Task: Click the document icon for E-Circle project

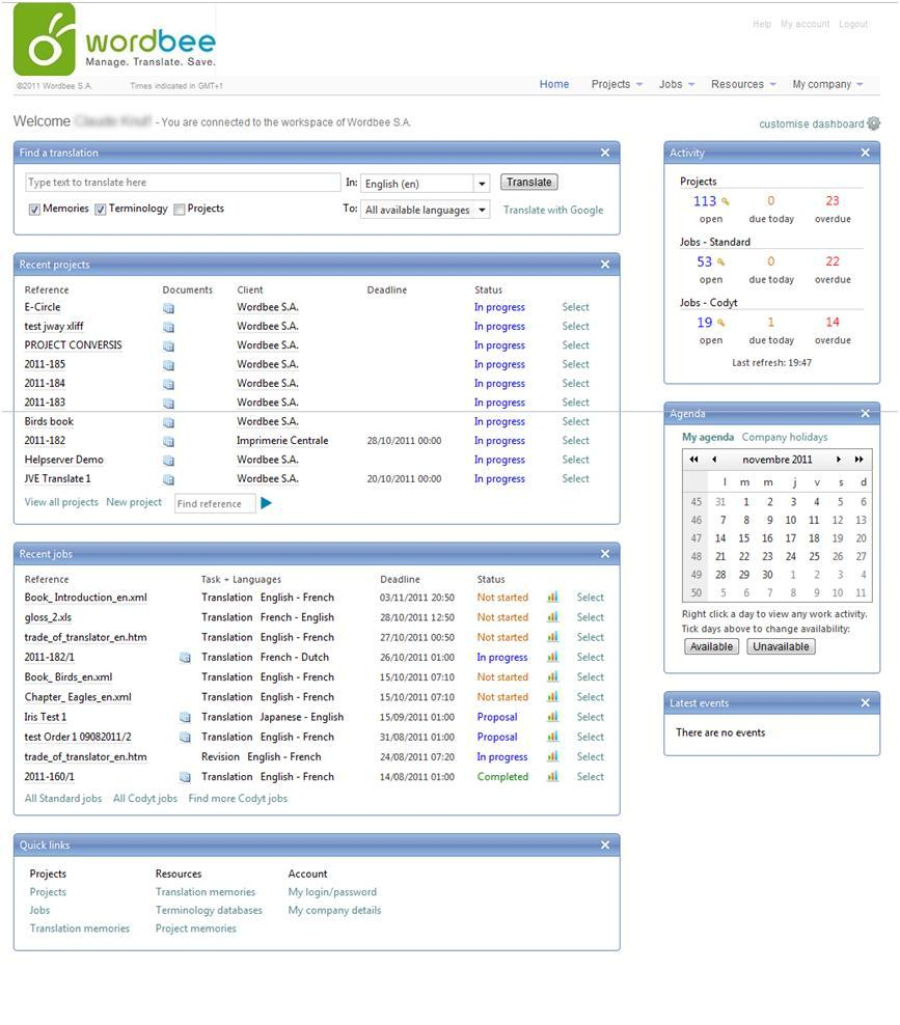Action: coord(169,308)
